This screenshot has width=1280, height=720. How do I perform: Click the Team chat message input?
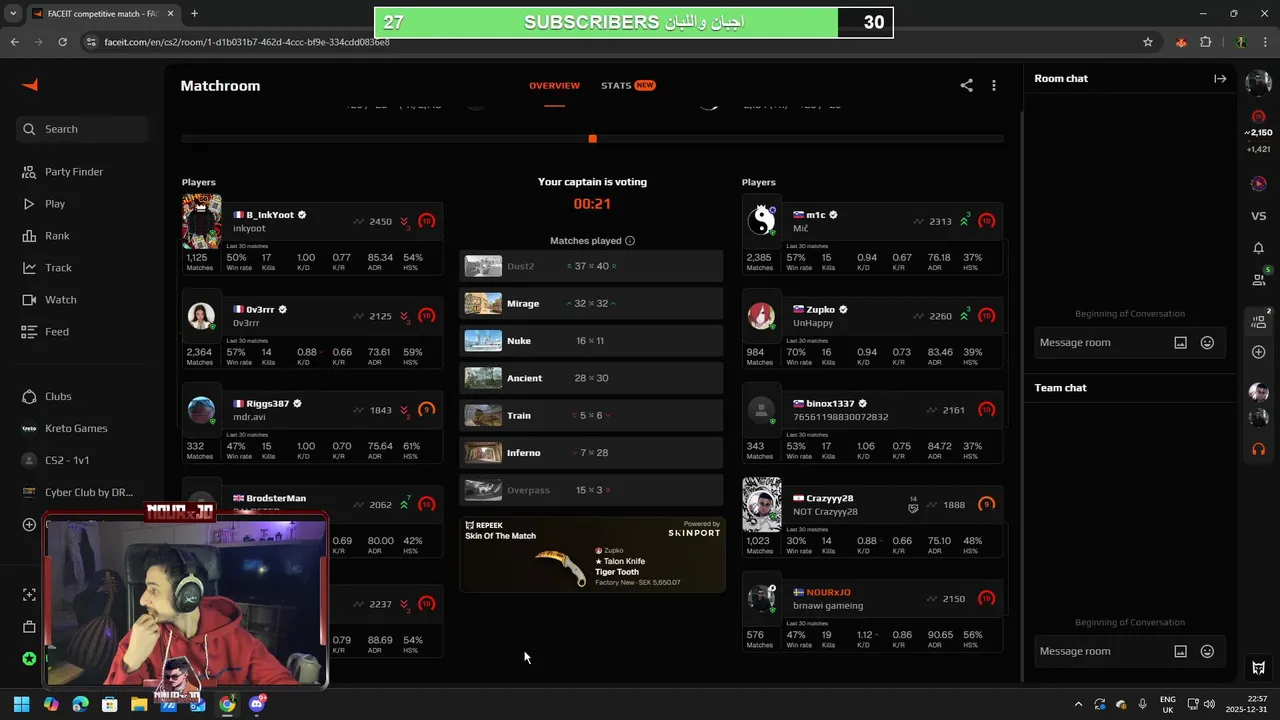click(x=1100, y=652)
